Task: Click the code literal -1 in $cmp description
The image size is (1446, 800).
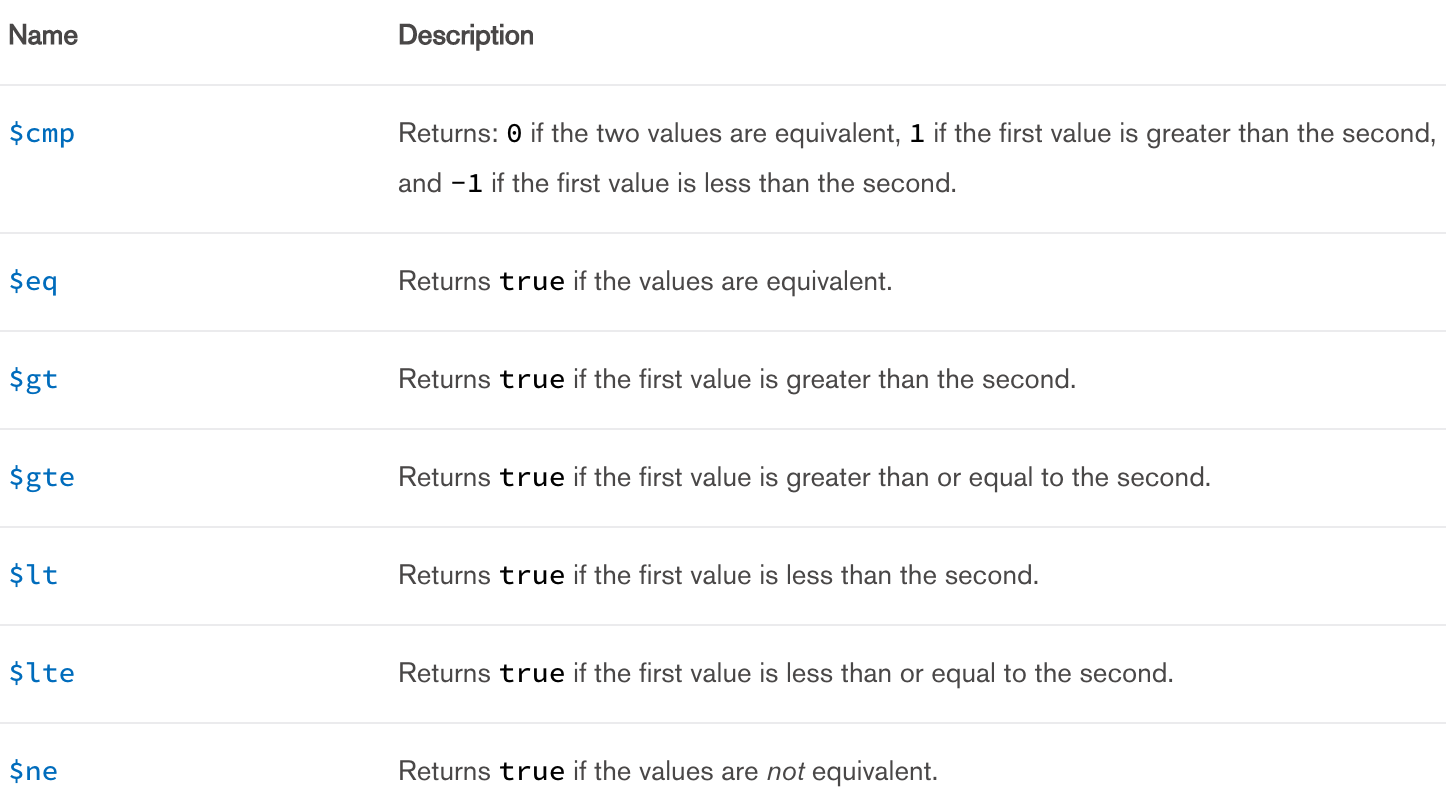Action: click(468, 183)
